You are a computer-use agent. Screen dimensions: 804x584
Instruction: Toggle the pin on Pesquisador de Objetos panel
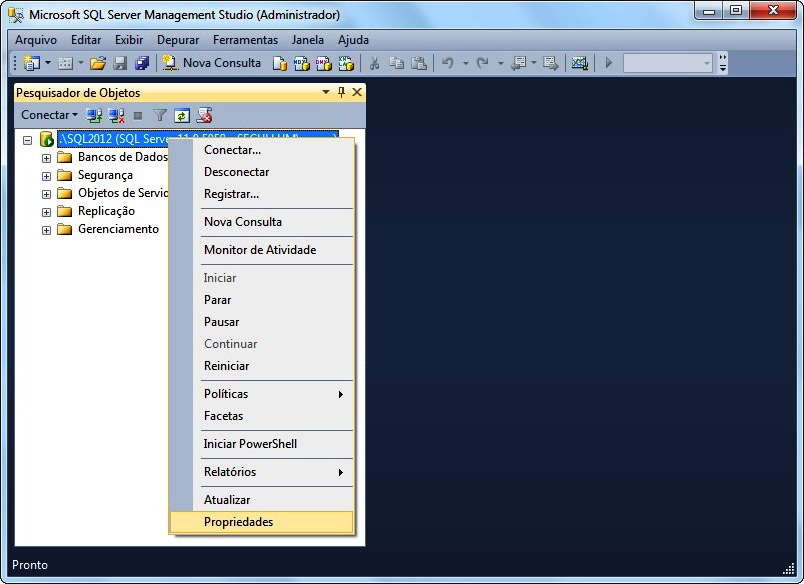[341, 92]
